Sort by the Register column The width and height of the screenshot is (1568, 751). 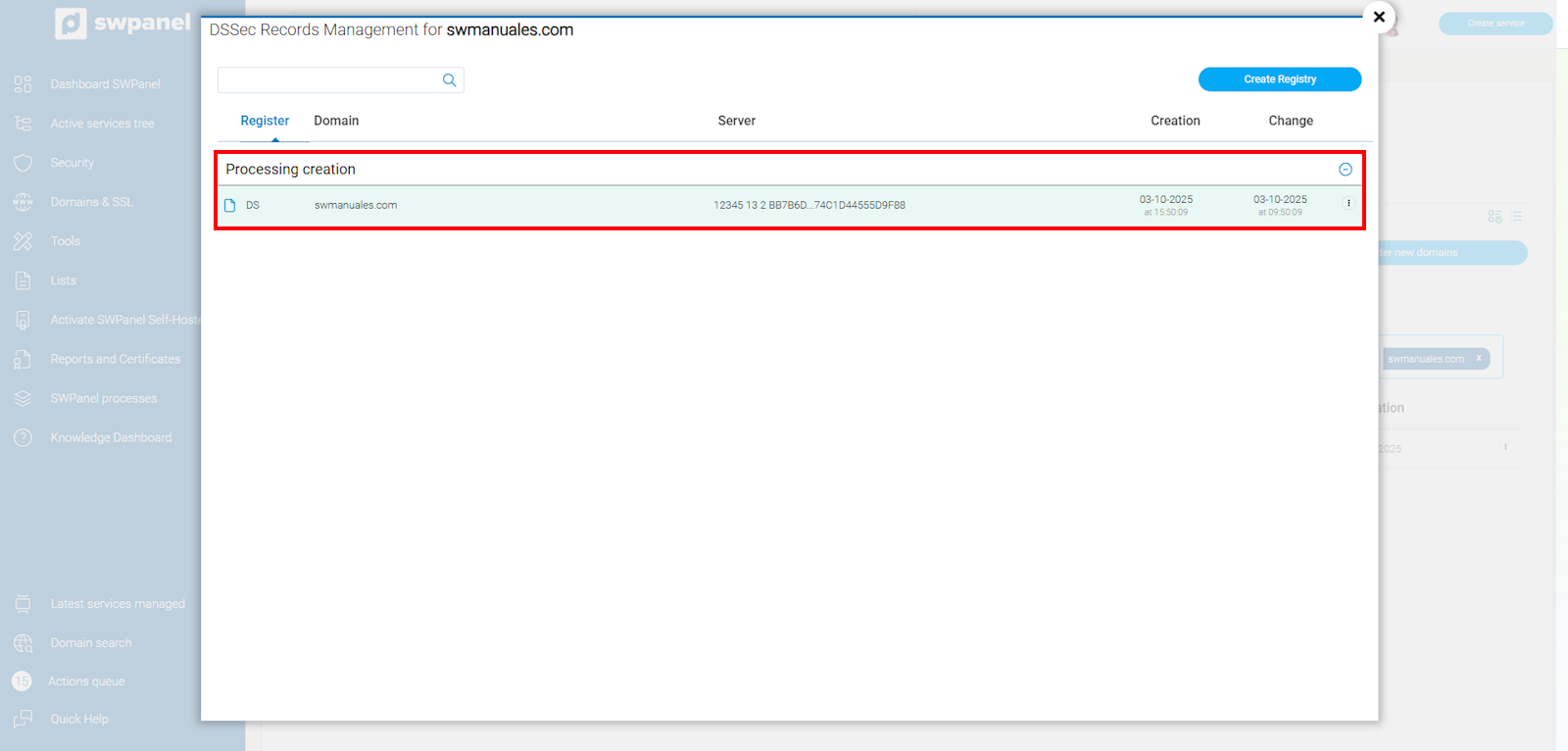pos(265,121)
